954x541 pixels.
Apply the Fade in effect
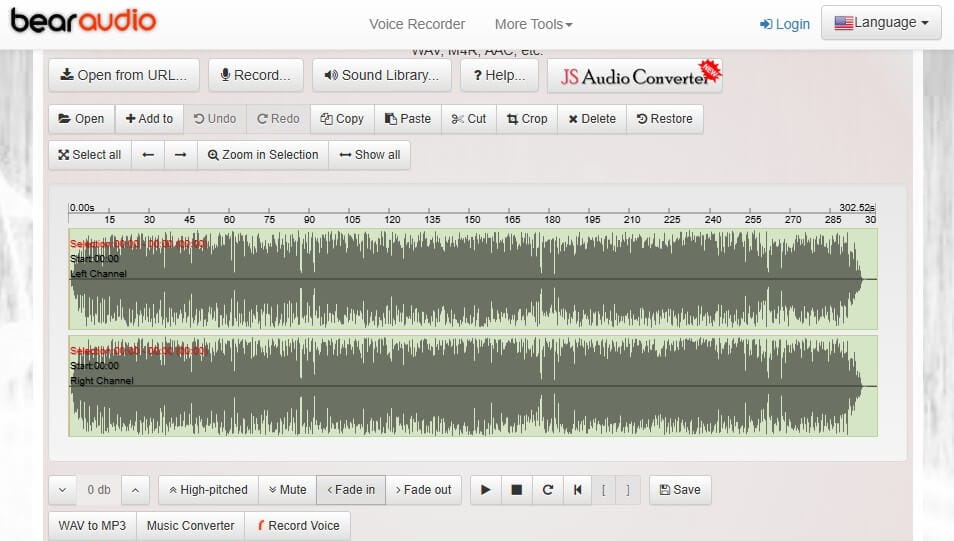(351, 490)
